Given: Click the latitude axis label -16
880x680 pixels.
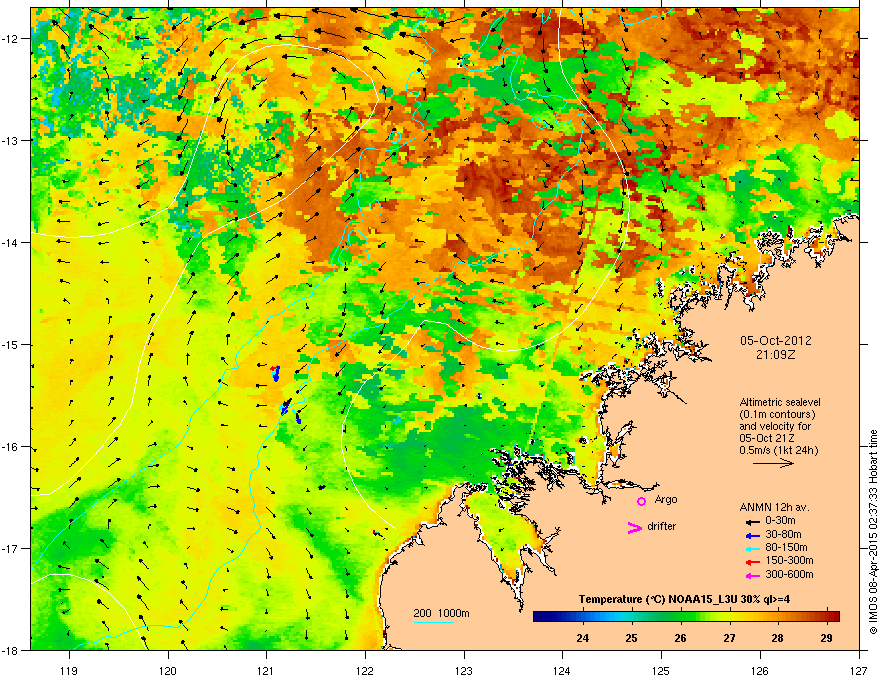Looking at the screenshot, I should pos(11,447).
